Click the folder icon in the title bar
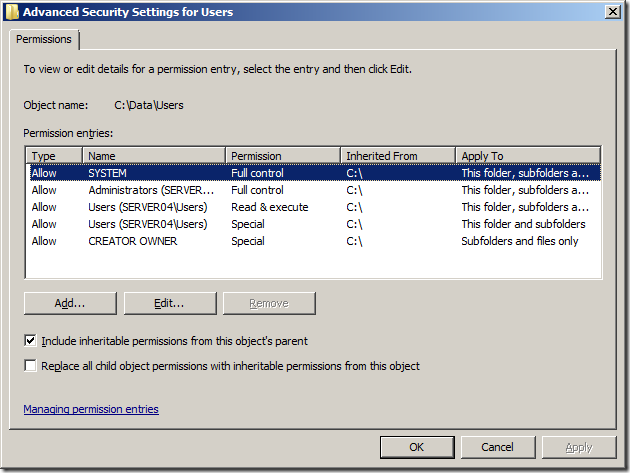 tap(11, 11)
